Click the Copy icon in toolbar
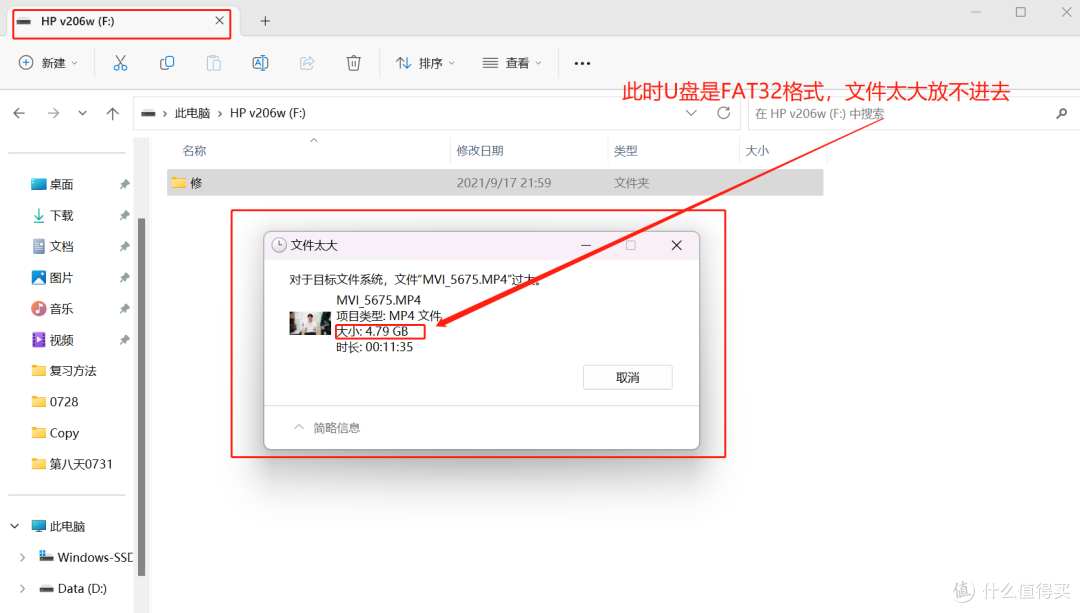This screenshot has height=613, width=1080. click(x=167, y=63)
